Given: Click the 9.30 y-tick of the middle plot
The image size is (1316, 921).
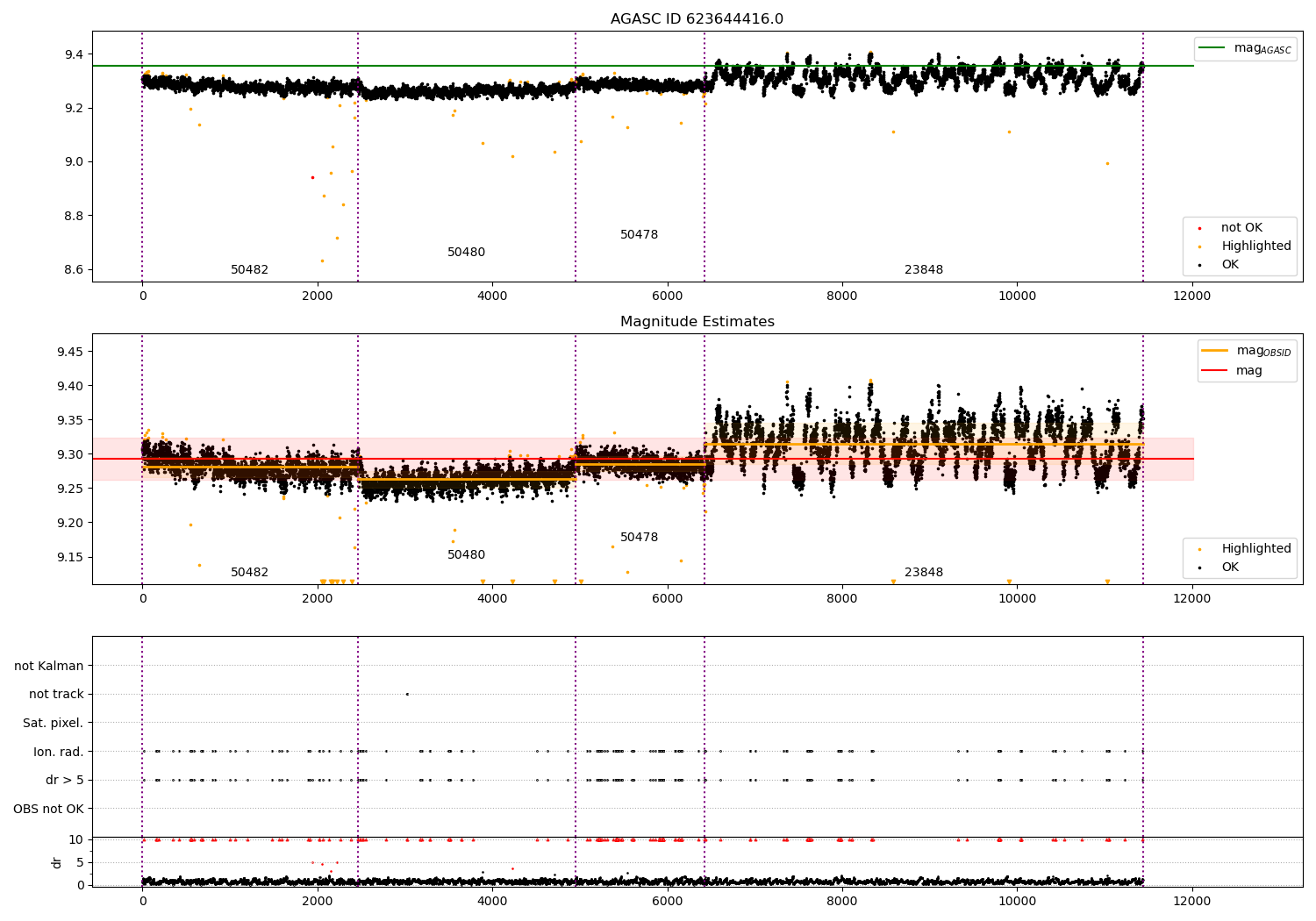Looking at the screenshot, I should click(70, 454).
